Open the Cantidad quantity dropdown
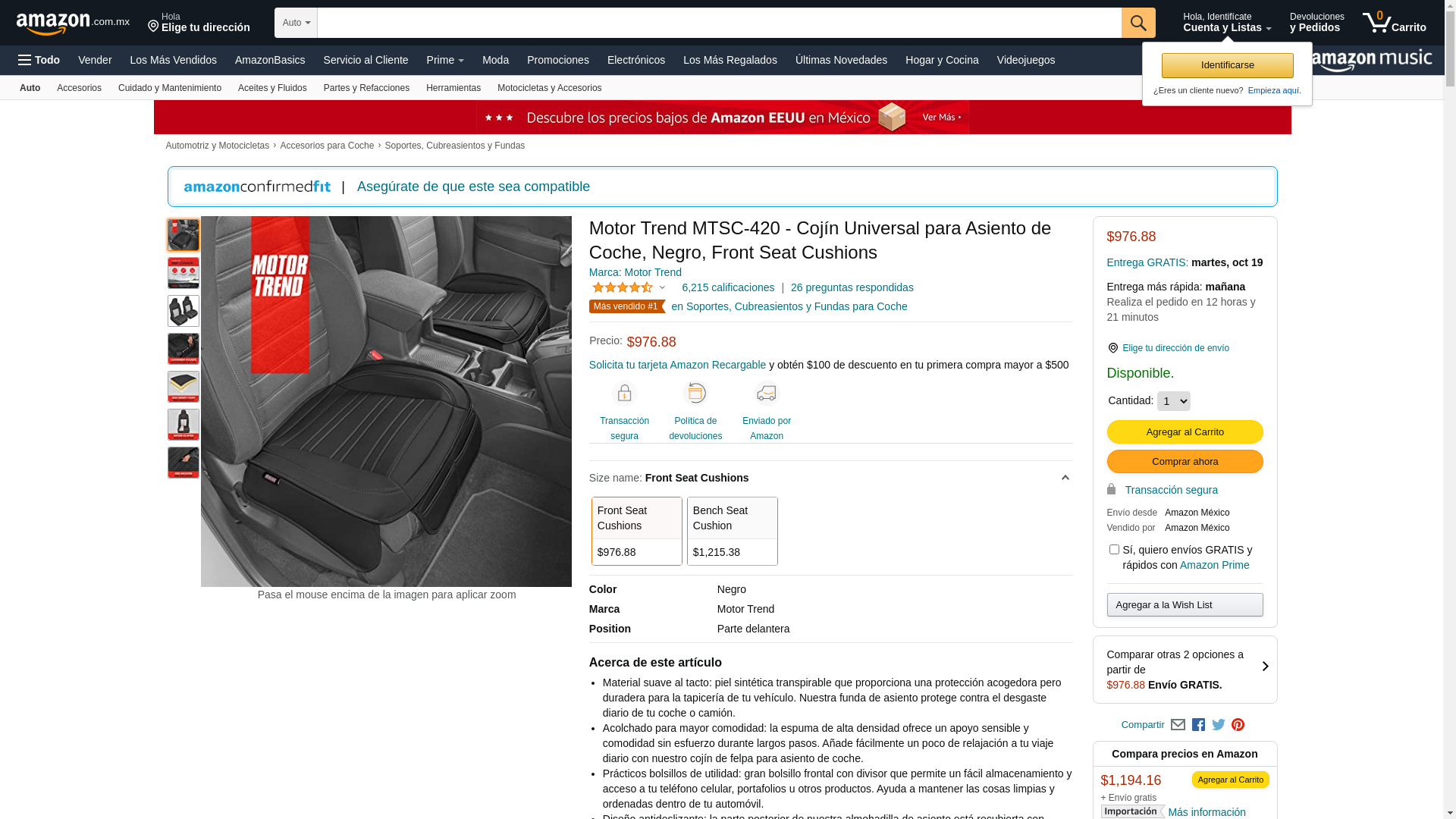 (1173, 401)
